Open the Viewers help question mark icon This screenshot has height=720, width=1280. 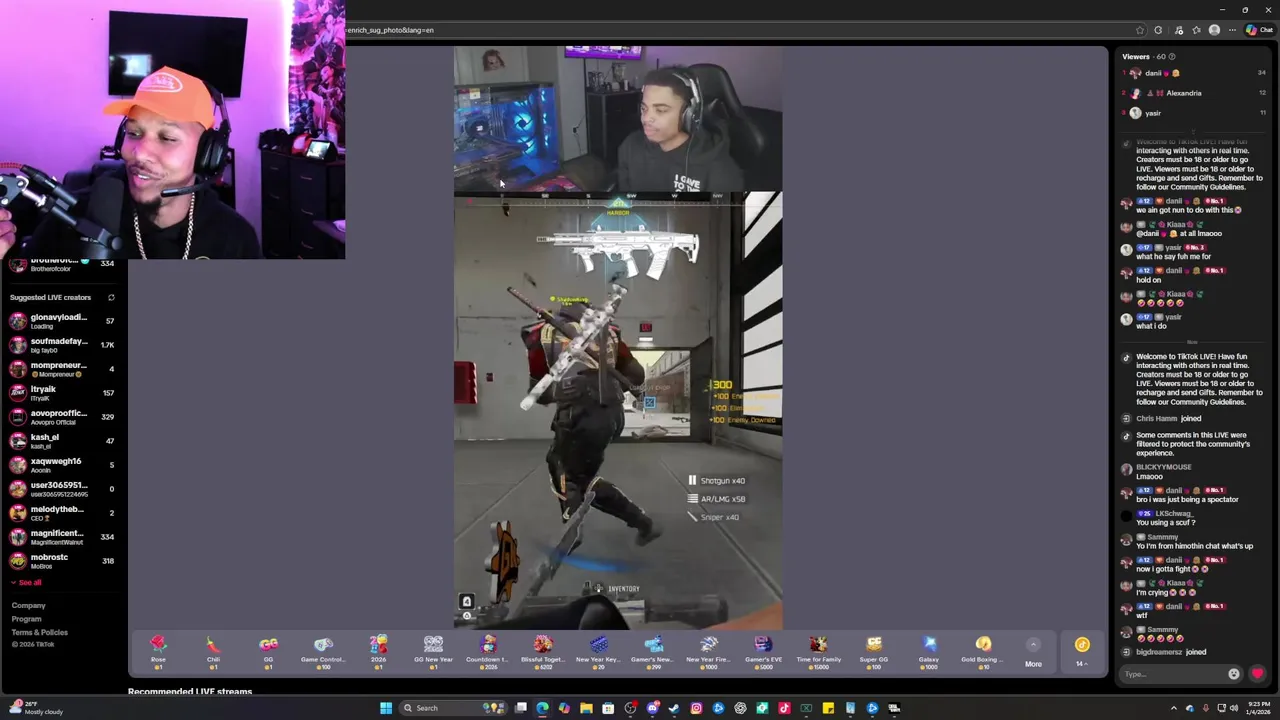pyautogui.click(x=1172, y=56)
